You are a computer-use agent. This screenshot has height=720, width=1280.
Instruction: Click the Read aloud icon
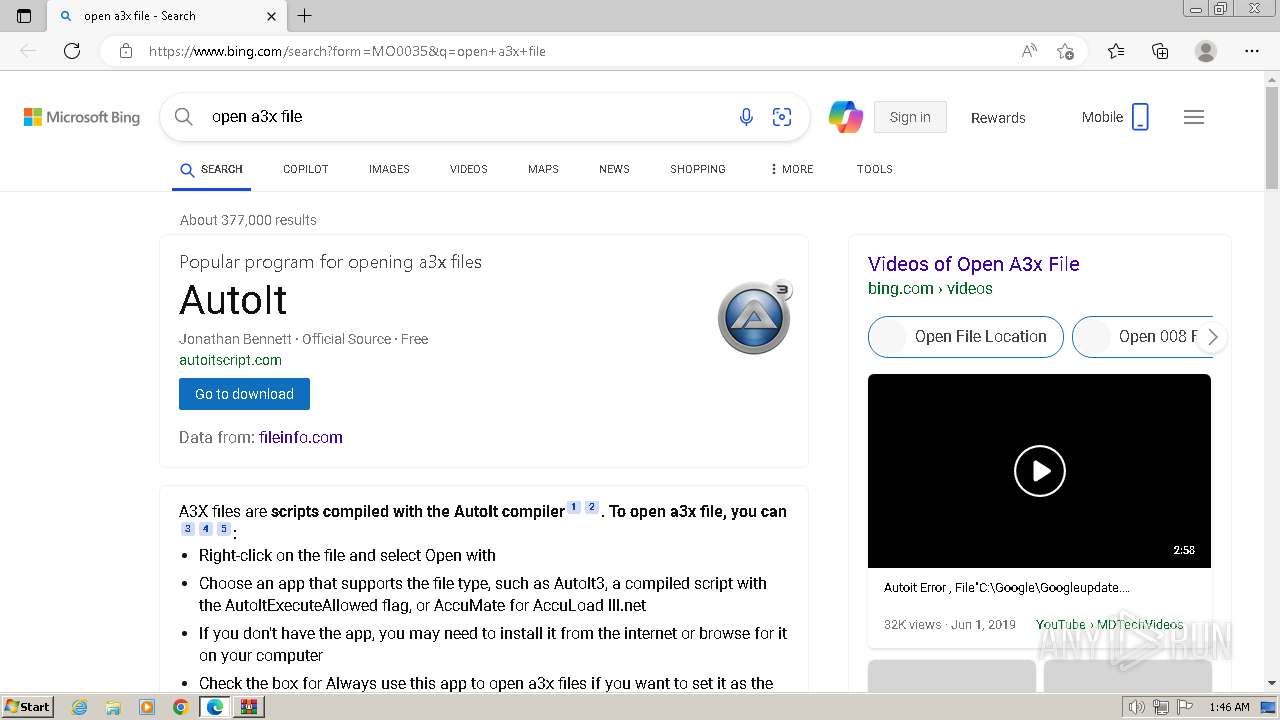(1029, 51)
